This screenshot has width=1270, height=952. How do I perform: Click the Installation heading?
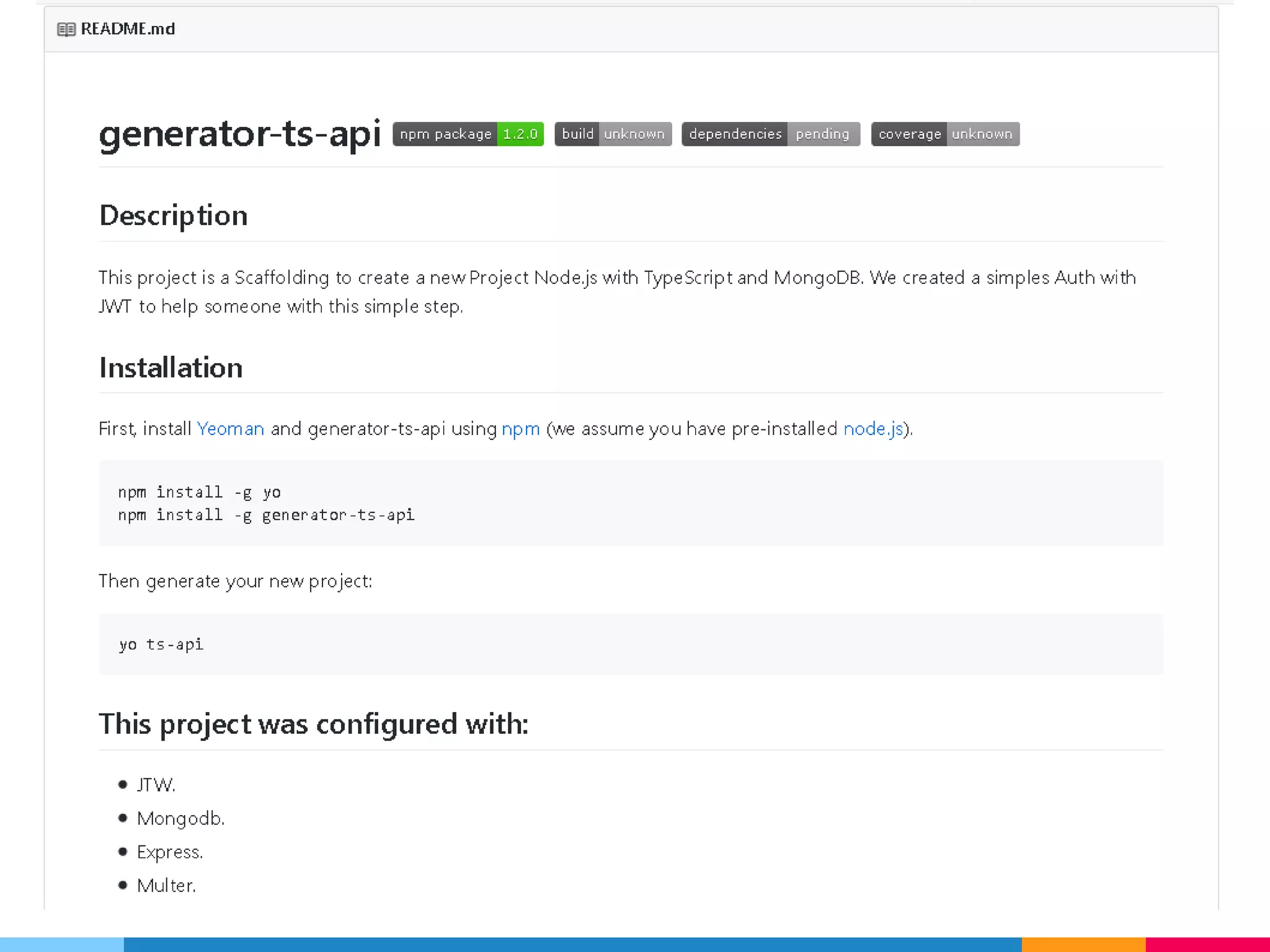tap(171, 368)
